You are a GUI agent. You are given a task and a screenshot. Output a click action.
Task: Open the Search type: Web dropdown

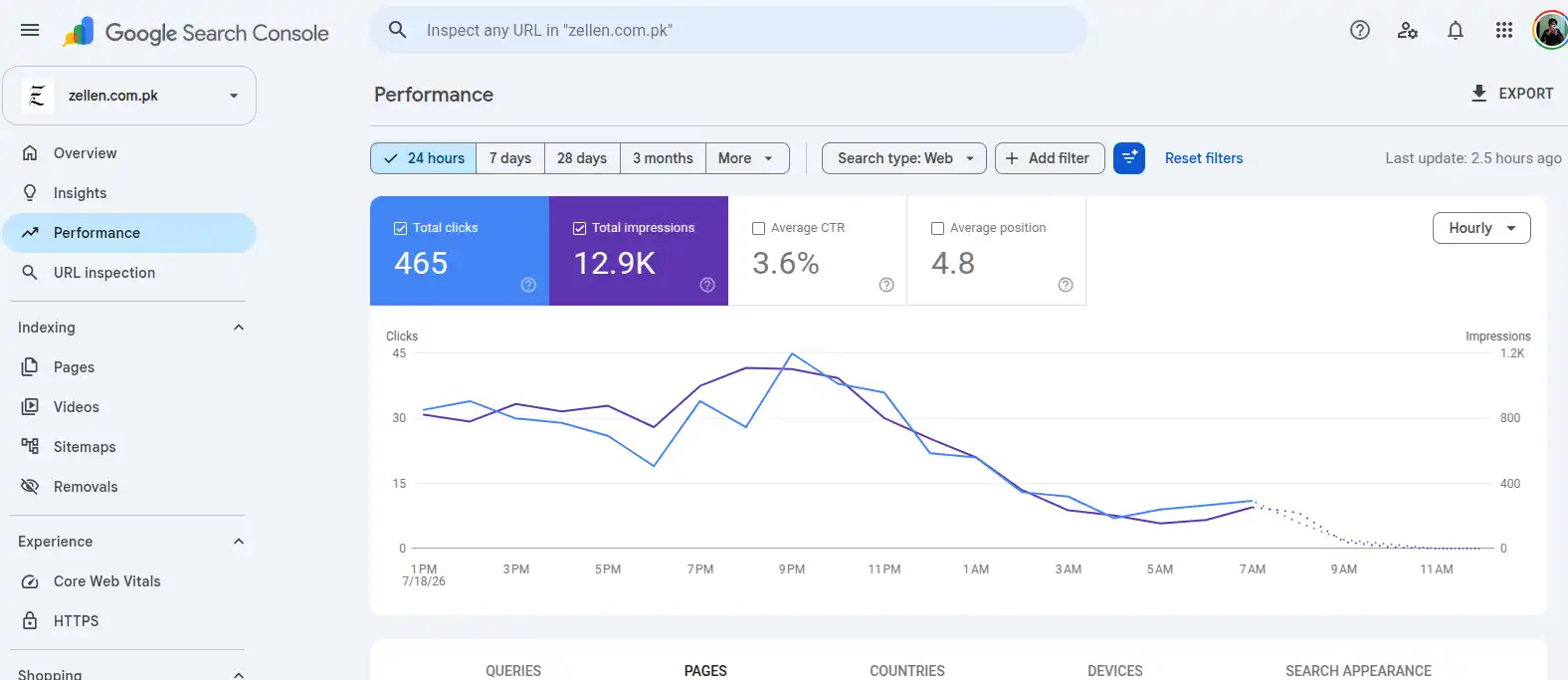[904, 158]
